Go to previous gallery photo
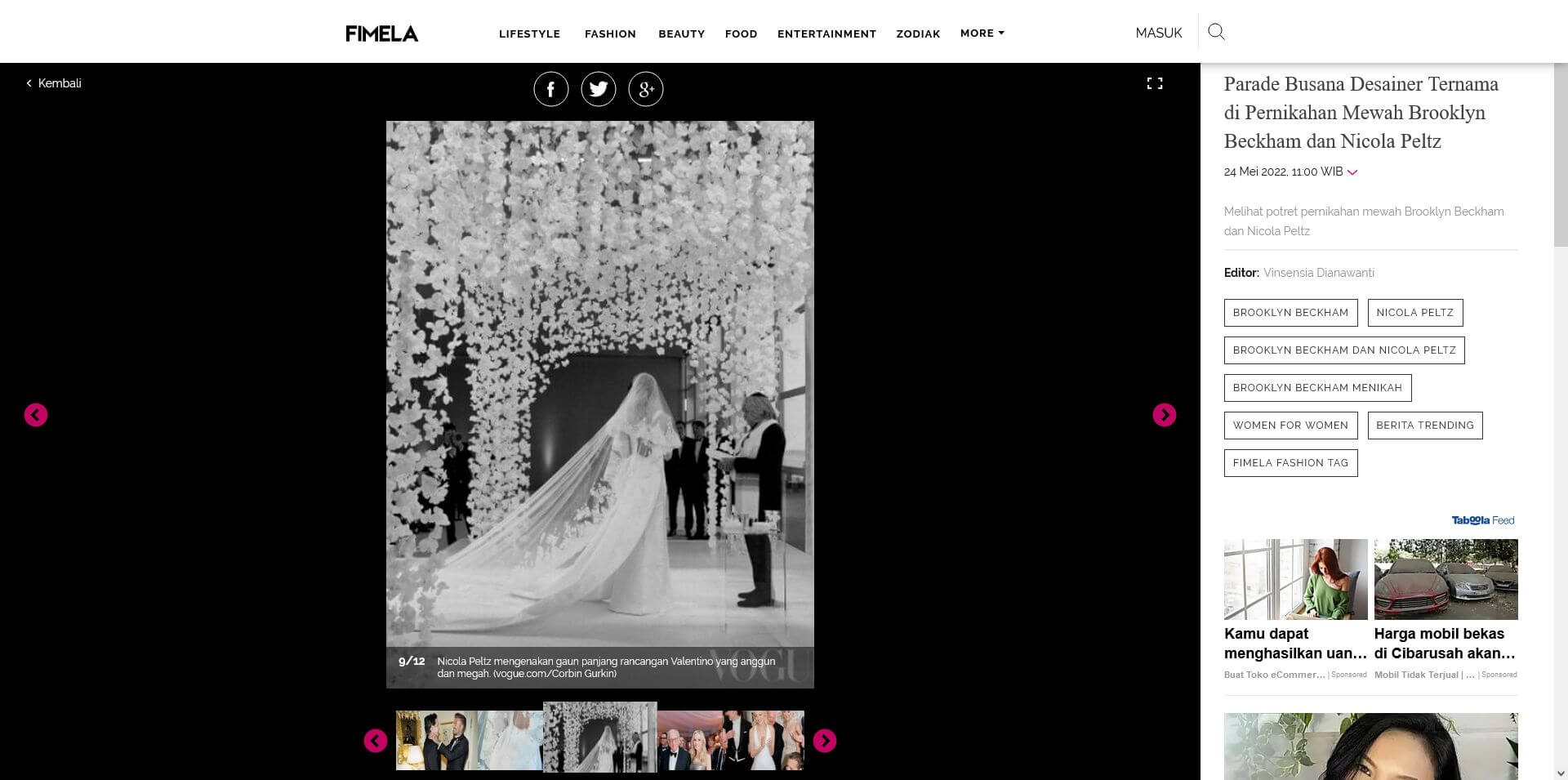Screen dimensions: 1568x780 (36, 415)
